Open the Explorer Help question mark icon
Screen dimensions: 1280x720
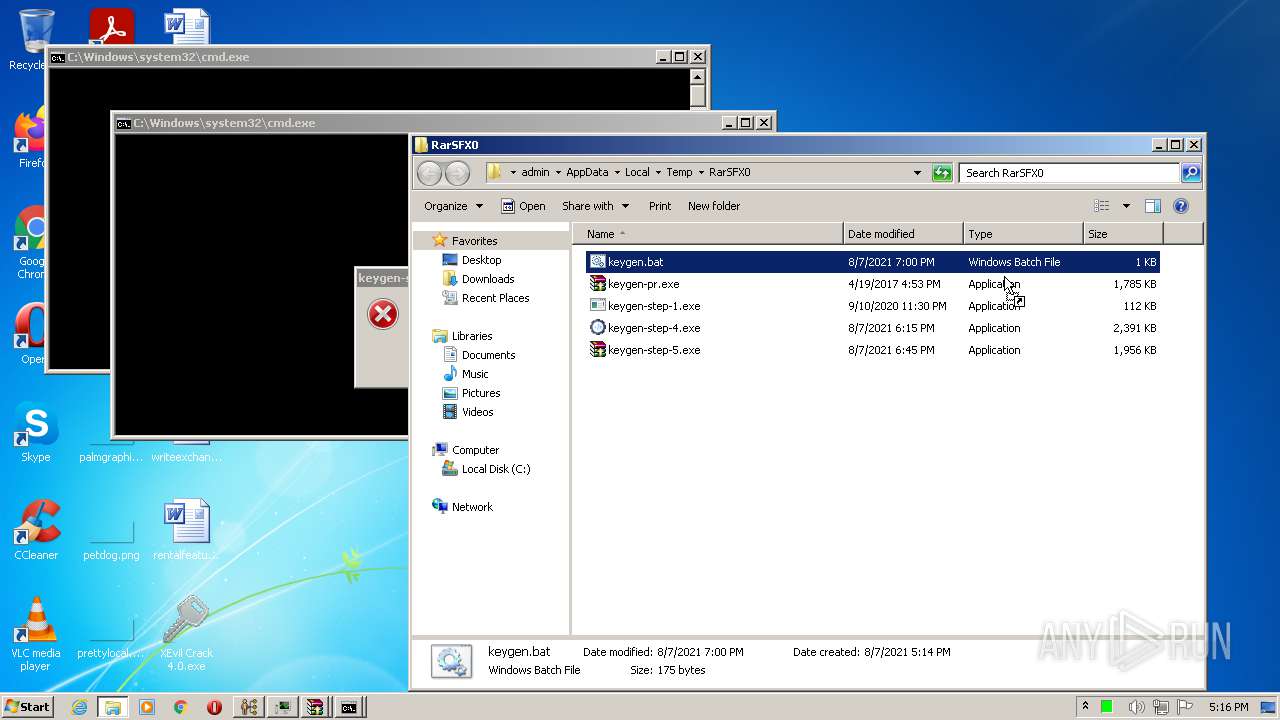(x=1181, y=206)
